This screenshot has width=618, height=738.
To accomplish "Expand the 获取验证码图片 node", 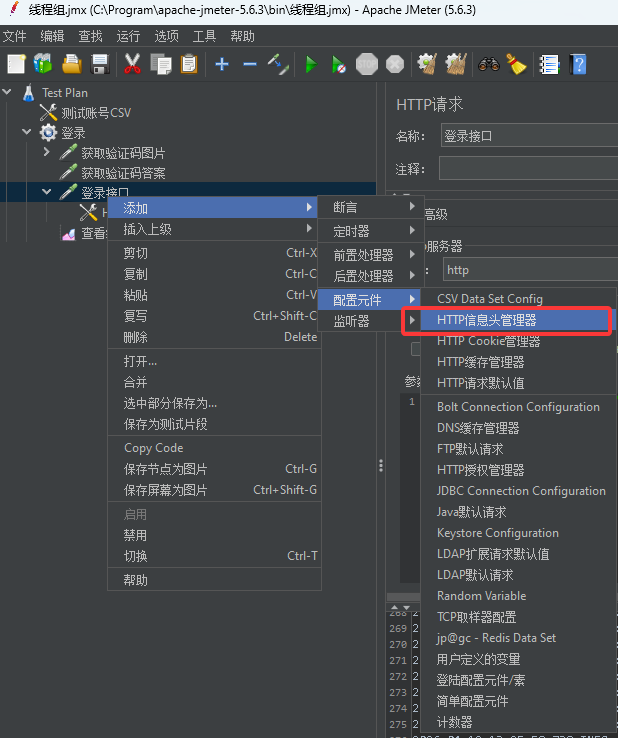I will [x=46, y=152].
